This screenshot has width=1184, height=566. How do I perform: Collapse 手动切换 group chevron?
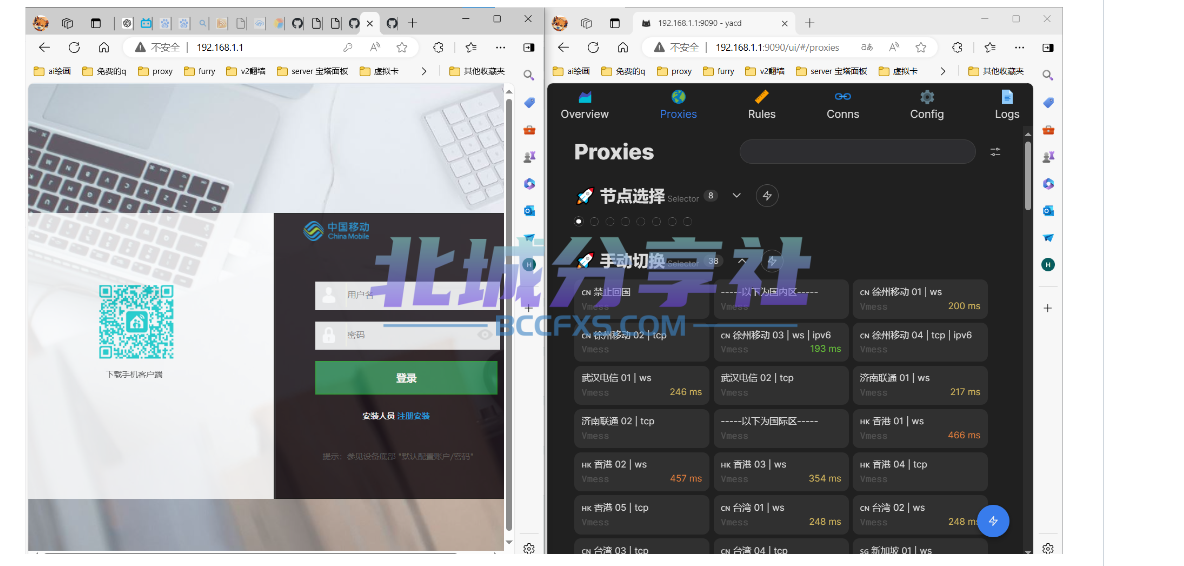pyautogui.click(x=742, y=261)
